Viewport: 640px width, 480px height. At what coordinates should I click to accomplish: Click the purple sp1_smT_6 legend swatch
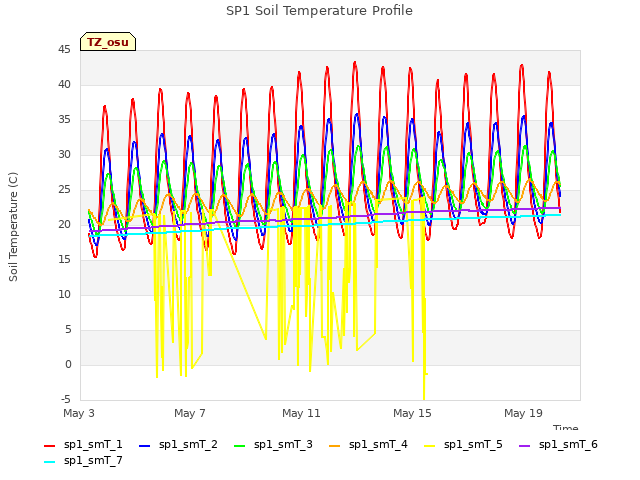(x=524, y=446)
